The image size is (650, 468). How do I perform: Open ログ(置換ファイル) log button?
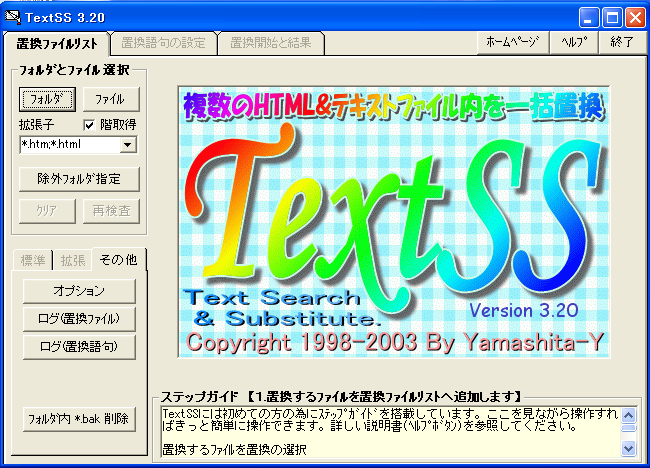79,319
